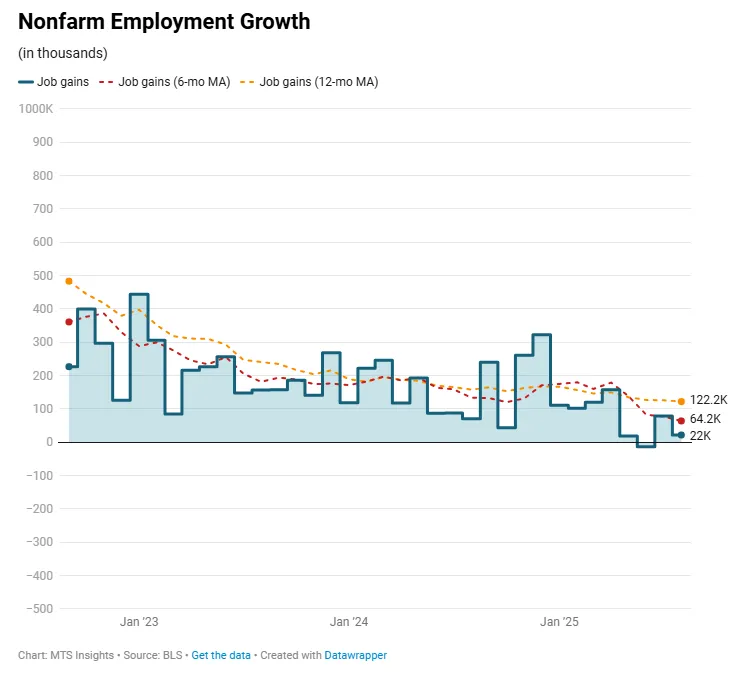The height and width of the screenshot is (675, 741).
Task: Click the 122.2K value label
Action: point(709,400)
